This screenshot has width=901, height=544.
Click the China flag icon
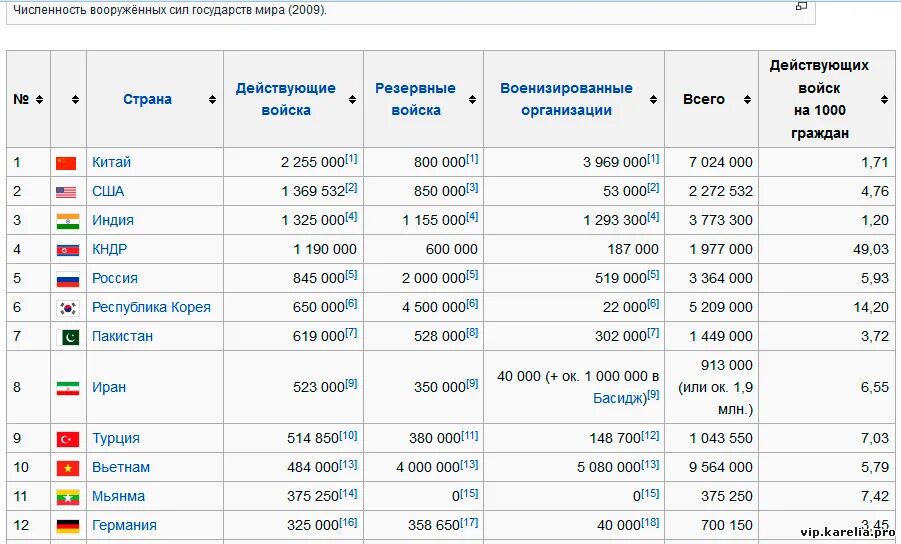66,163
